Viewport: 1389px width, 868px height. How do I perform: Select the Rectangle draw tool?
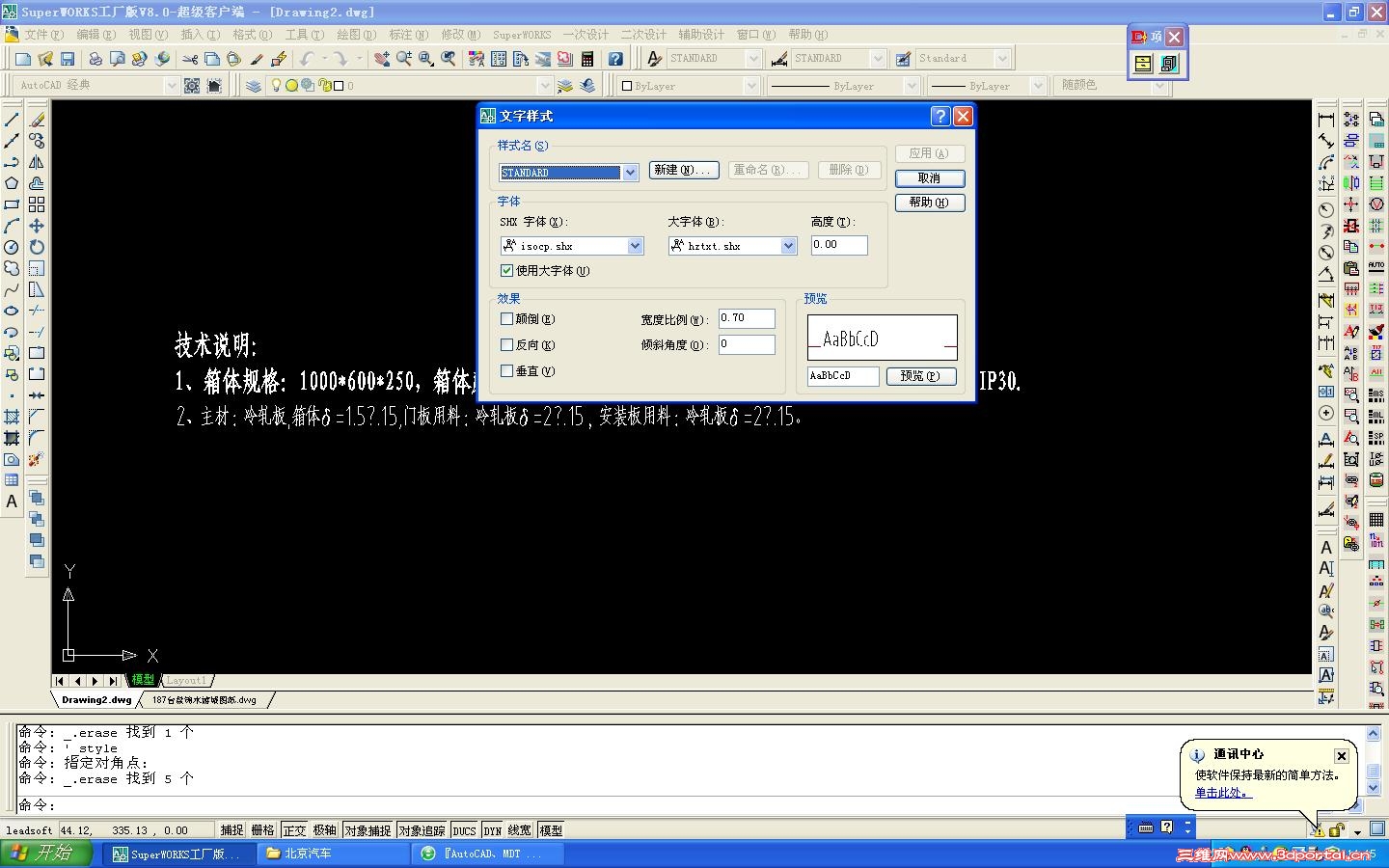tap(12, 204)
